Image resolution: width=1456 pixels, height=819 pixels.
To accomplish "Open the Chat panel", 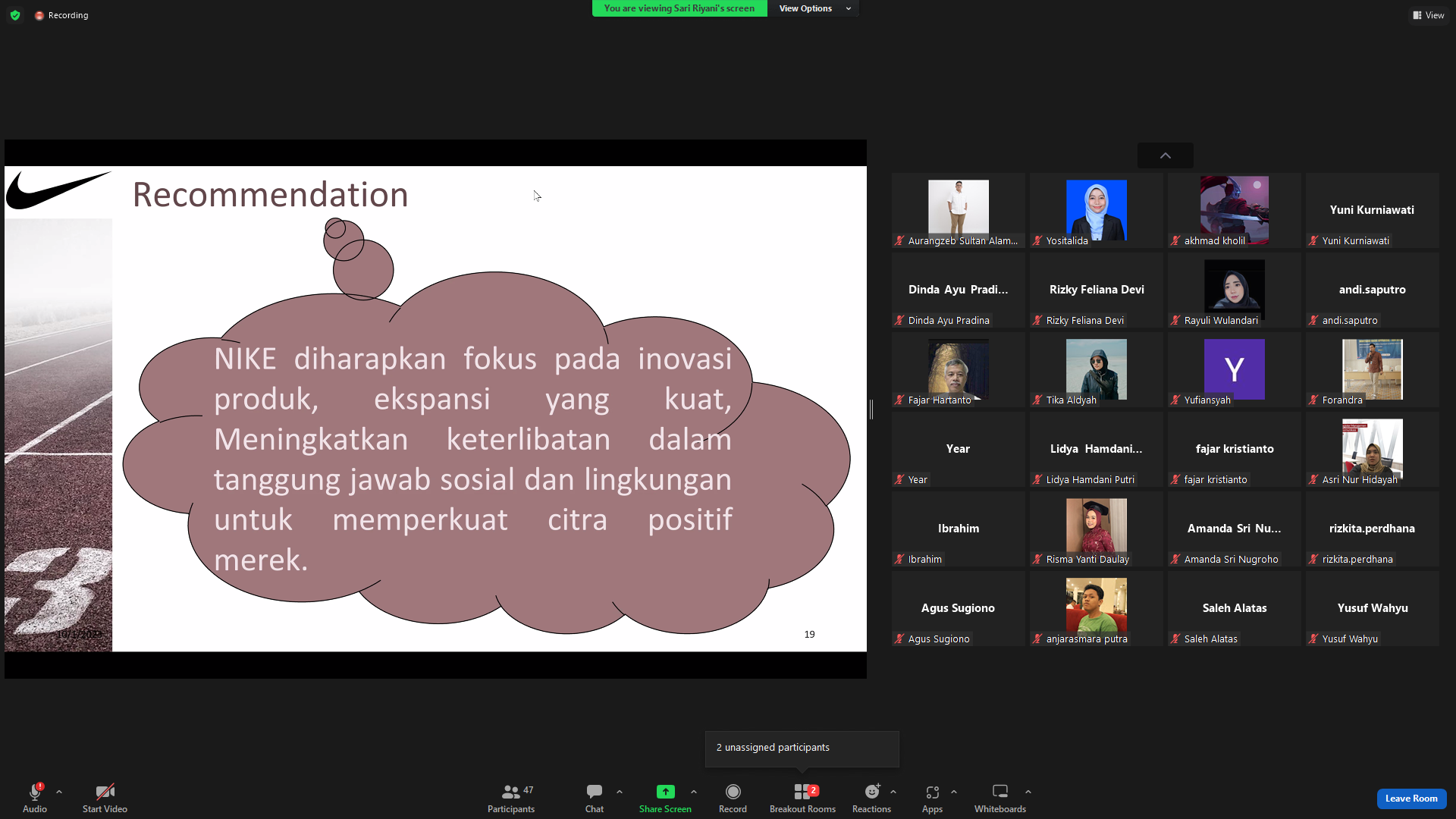I will point(595,798).
